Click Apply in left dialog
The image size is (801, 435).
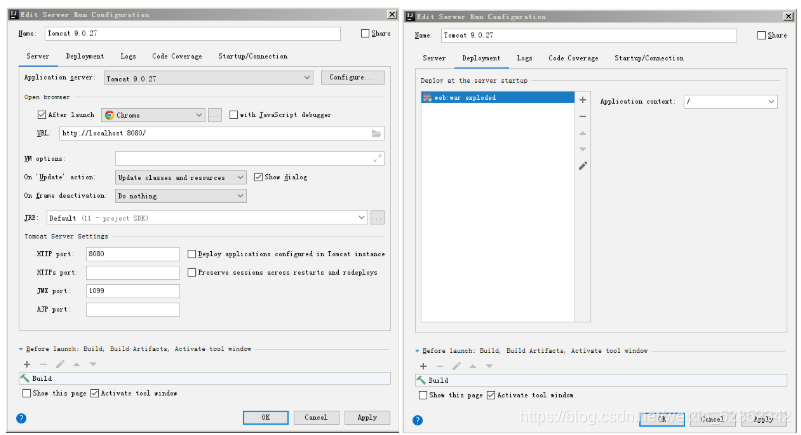[367, 418]
